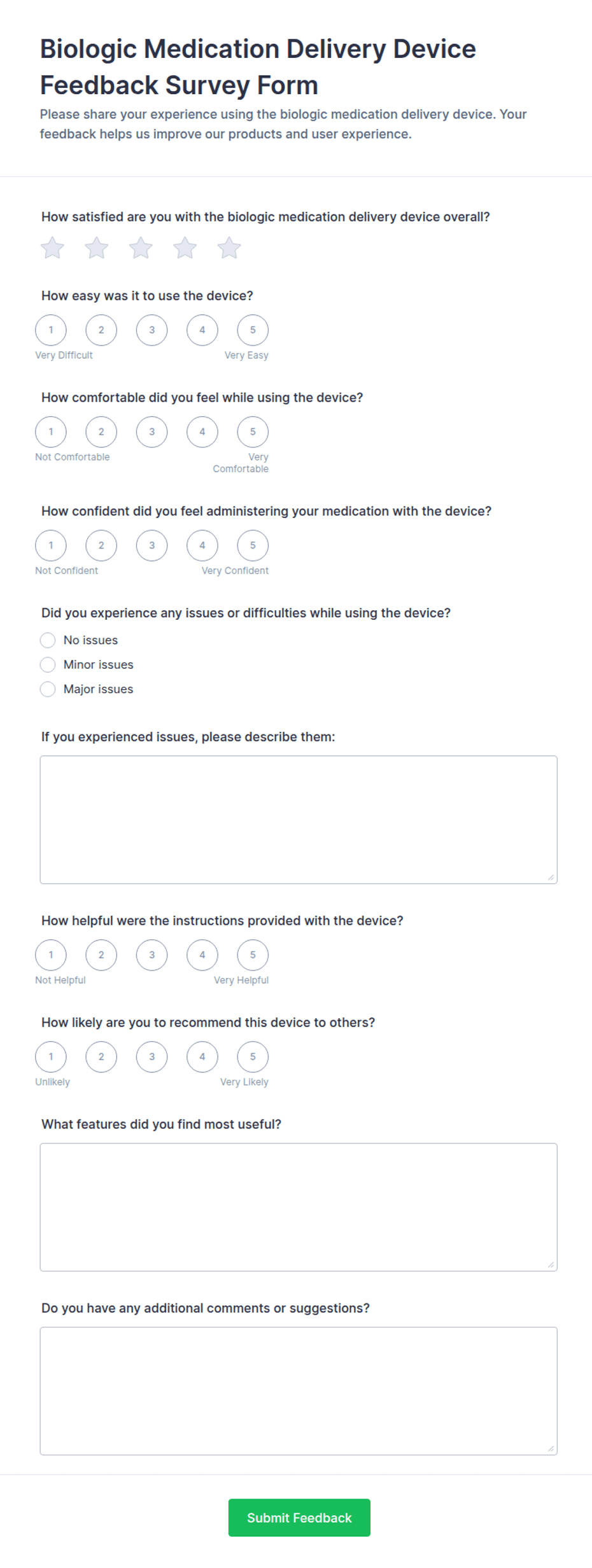Image resolution: width=592 pixels, height=1568 pixels.
Task: Select 5 Very Easy for ease of use
Action: tap(253, 330)
